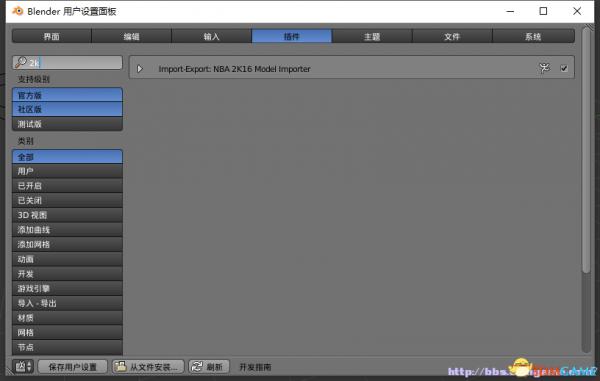Open the 开发指南 (Development Guide) link
This screenshot has width=600, height=381.
tap(255, 367)
